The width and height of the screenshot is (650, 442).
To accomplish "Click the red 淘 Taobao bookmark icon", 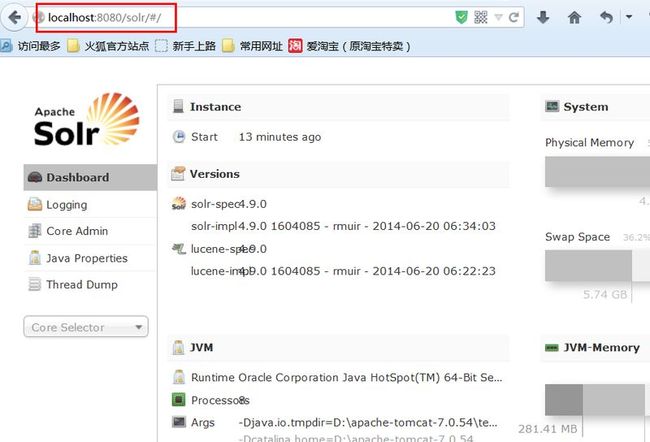I will 295,46.
